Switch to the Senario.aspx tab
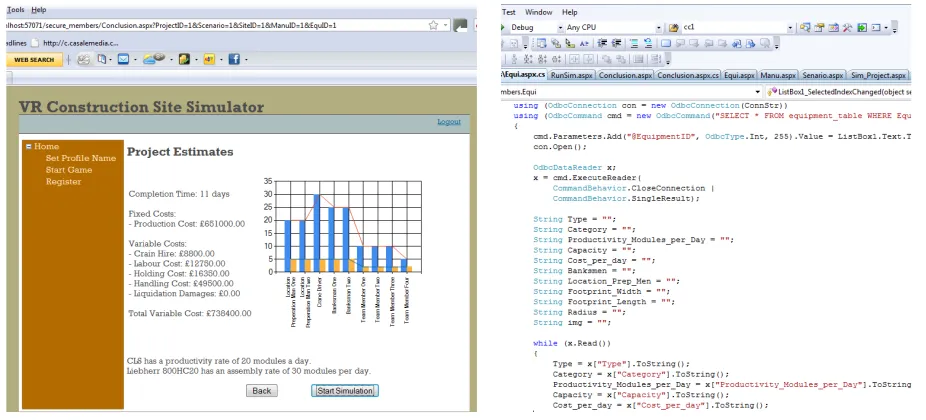 click(822, 76)
